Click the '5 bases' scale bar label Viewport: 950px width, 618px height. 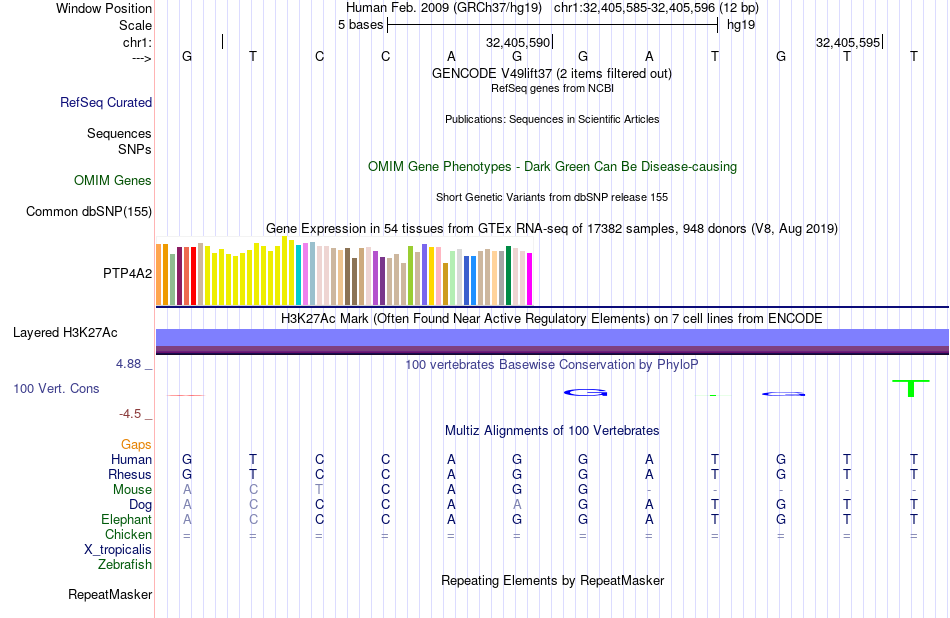(x=360, y=25)
